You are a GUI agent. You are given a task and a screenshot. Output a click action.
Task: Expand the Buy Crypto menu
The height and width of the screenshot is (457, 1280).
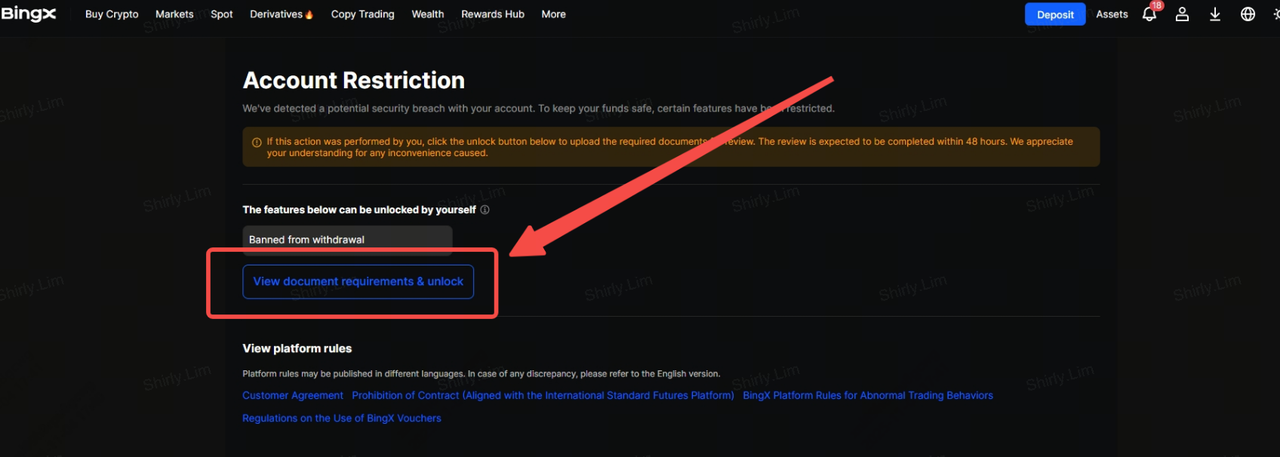click(112, 15)
